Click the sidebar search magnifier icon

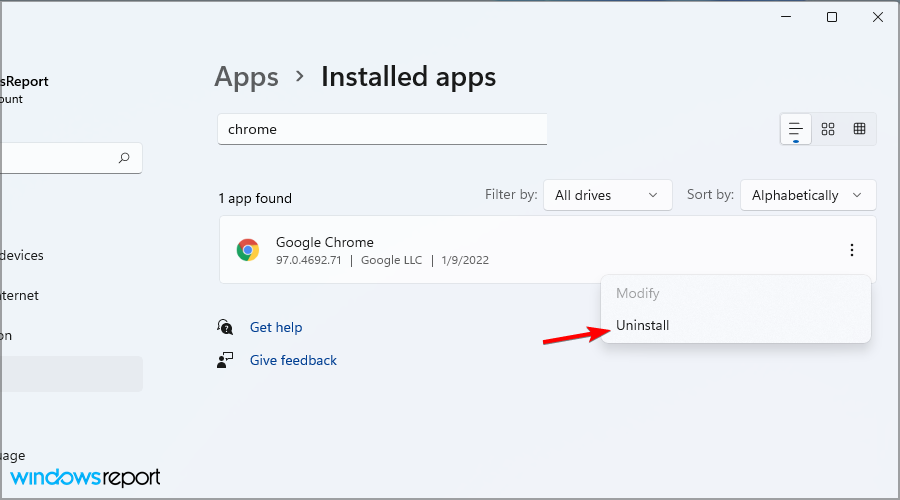(x=124, y=158)
